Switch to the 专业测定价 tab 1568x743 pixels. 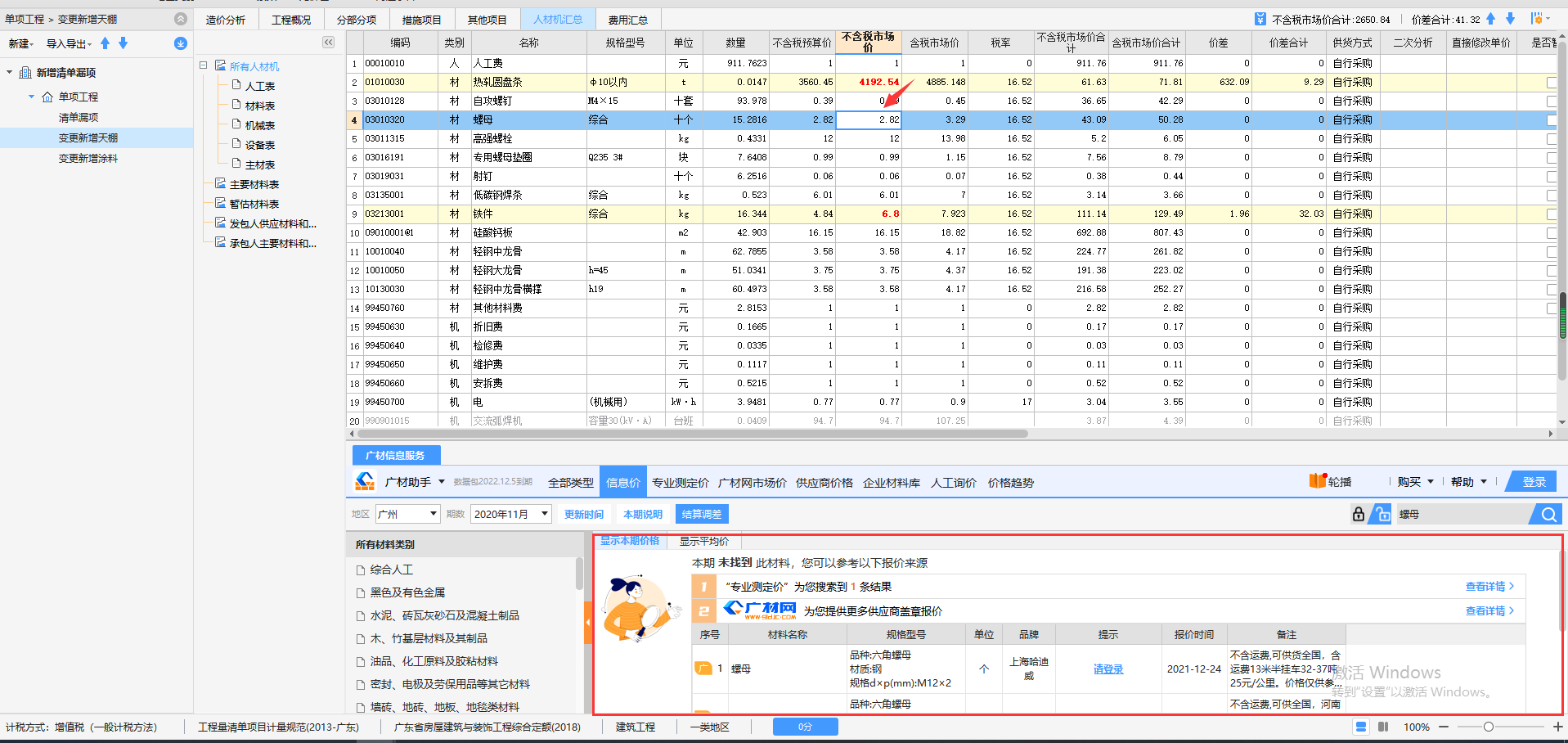tap(680, 481)
